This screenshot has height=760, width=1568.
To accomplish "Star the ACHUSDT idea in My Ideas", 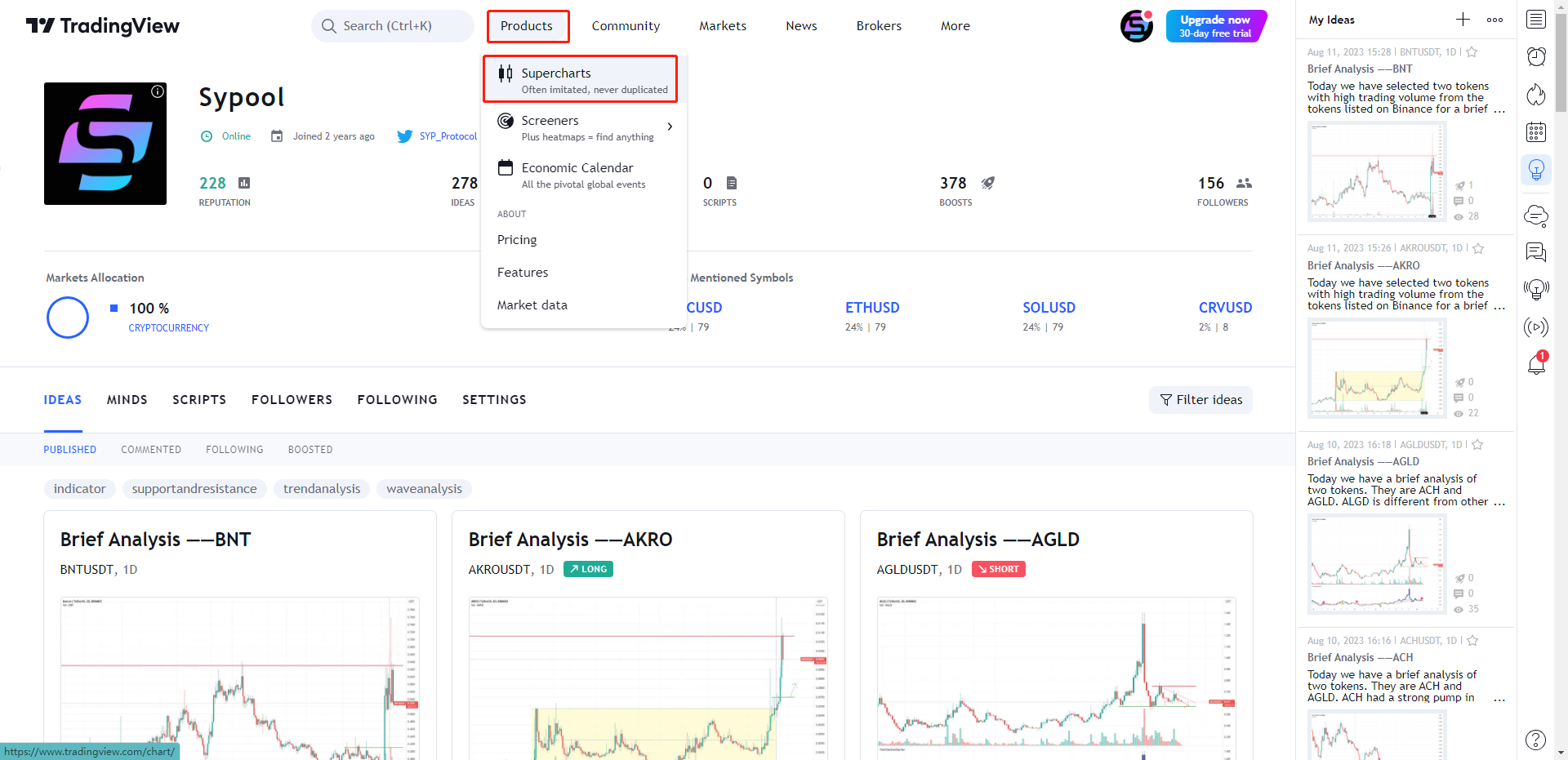I will (x=1472, y=641).
